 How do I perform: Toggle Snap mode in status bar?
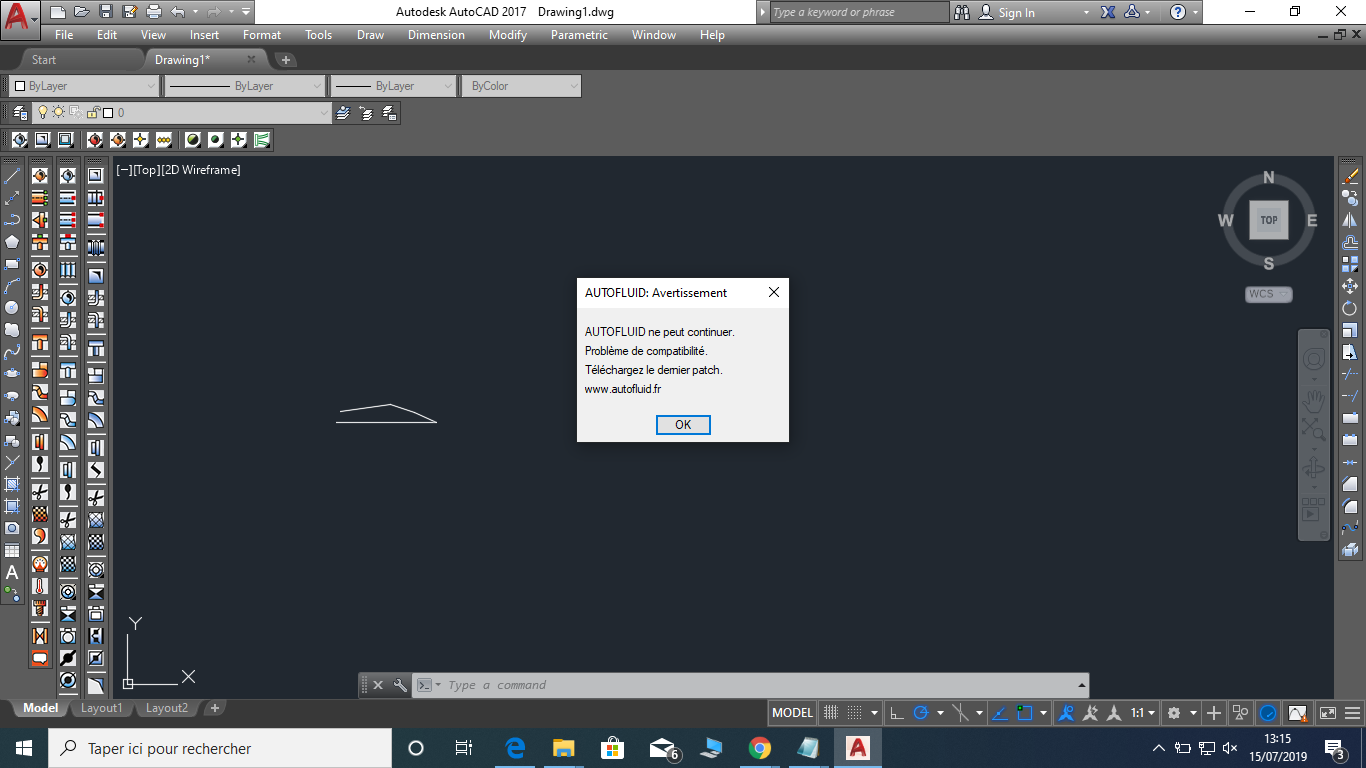point(855,713)
